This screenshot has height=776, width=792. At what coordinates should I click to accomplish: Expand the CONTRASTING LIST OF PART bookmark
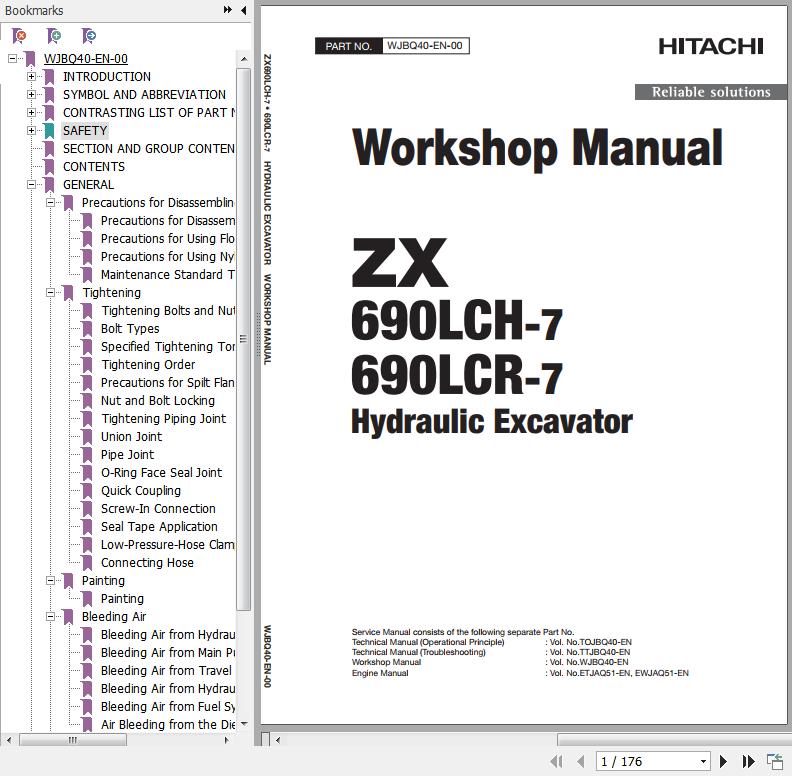point(31,113)
